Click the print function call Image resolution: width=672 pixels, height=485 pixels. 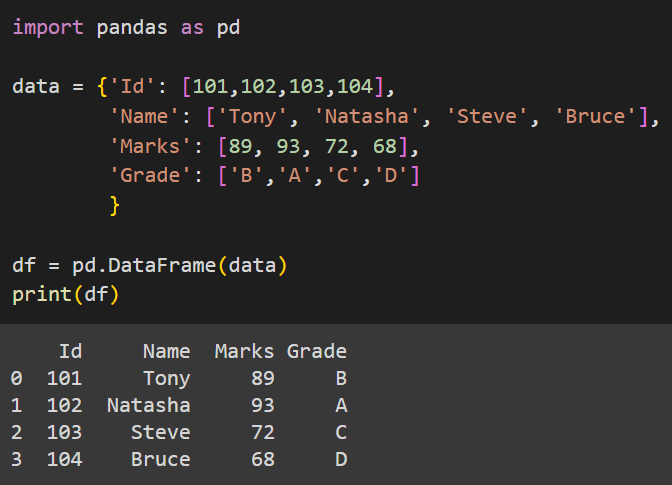(x=42, y=295)
